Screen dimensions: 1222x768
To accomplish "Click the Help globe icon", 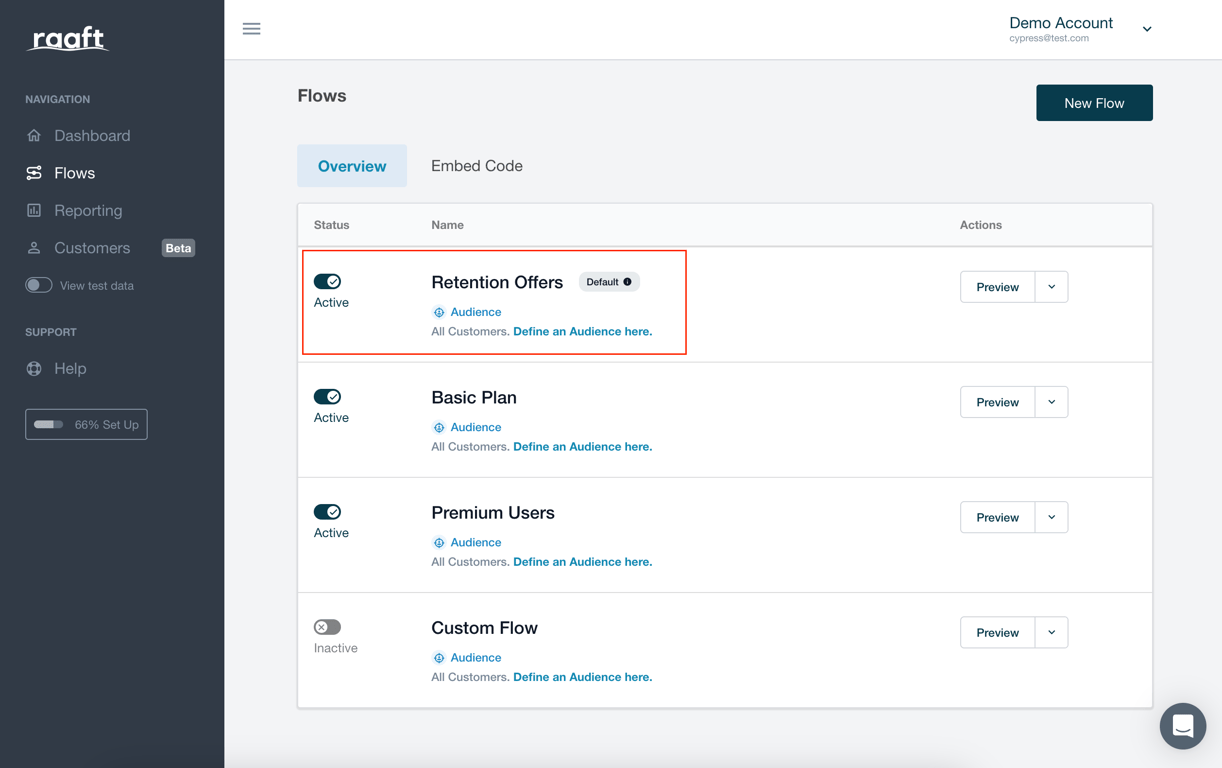I will [x=34, y=368].
